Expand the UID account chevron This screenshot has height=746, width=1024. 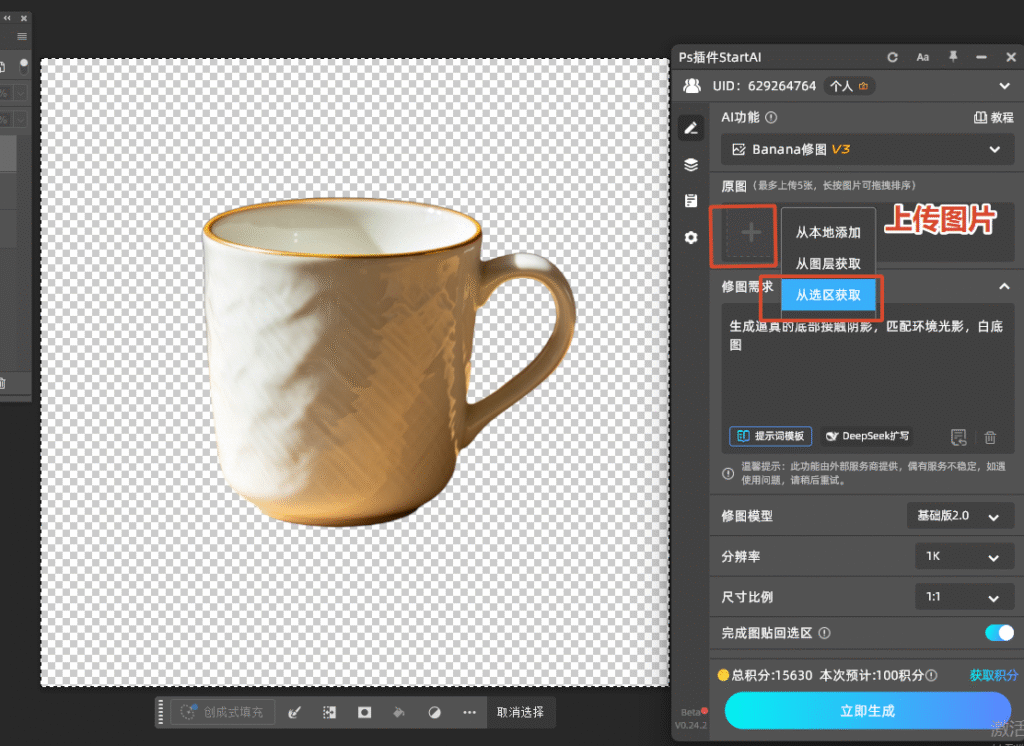click(x=1004, y=86)
